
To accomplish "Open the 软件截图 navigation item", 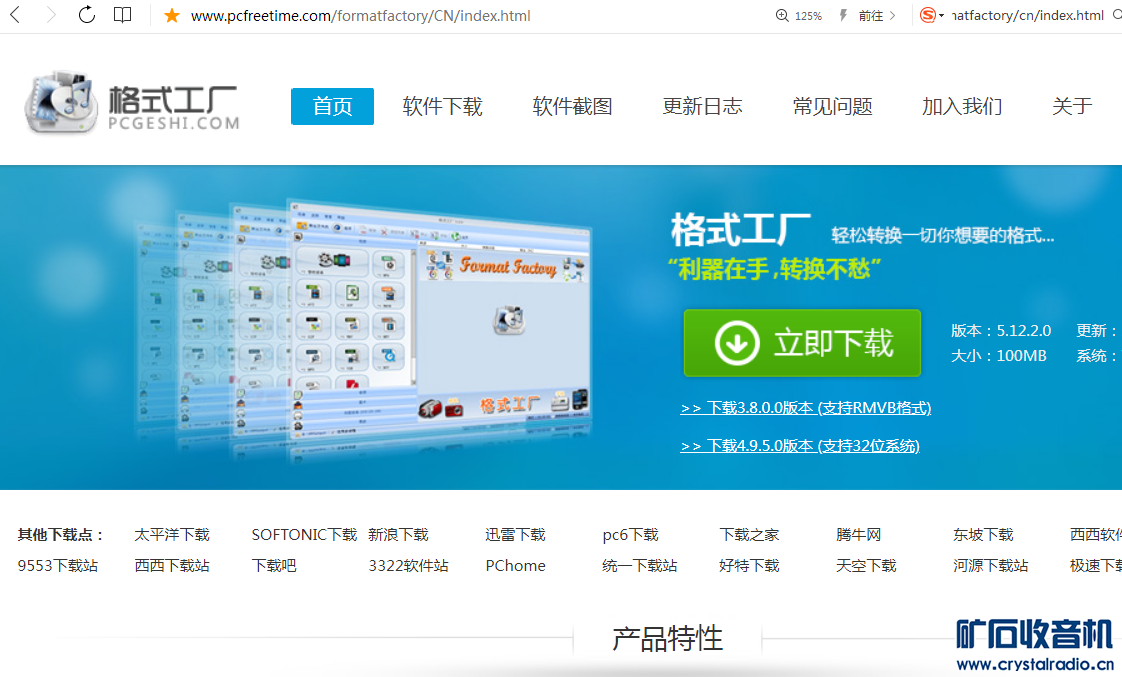I will tap(572, 107).
